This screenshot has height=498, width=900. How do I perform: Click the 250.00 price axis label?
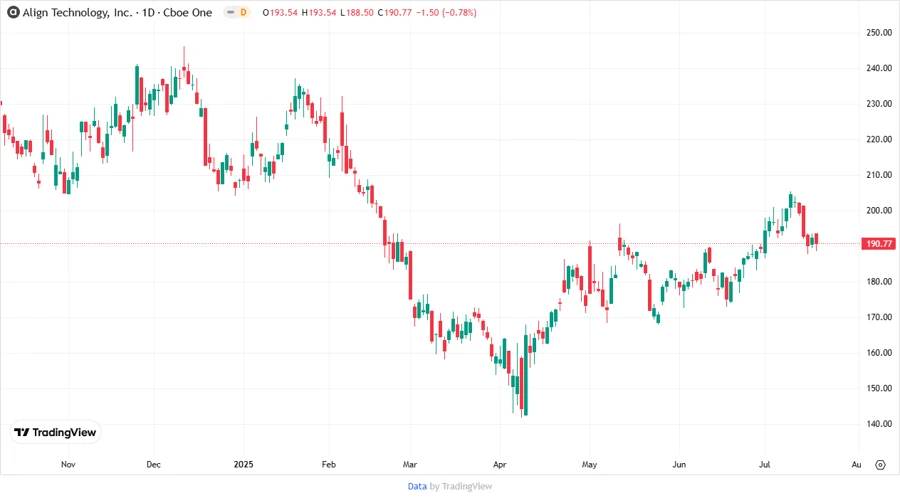coord(879,33)
